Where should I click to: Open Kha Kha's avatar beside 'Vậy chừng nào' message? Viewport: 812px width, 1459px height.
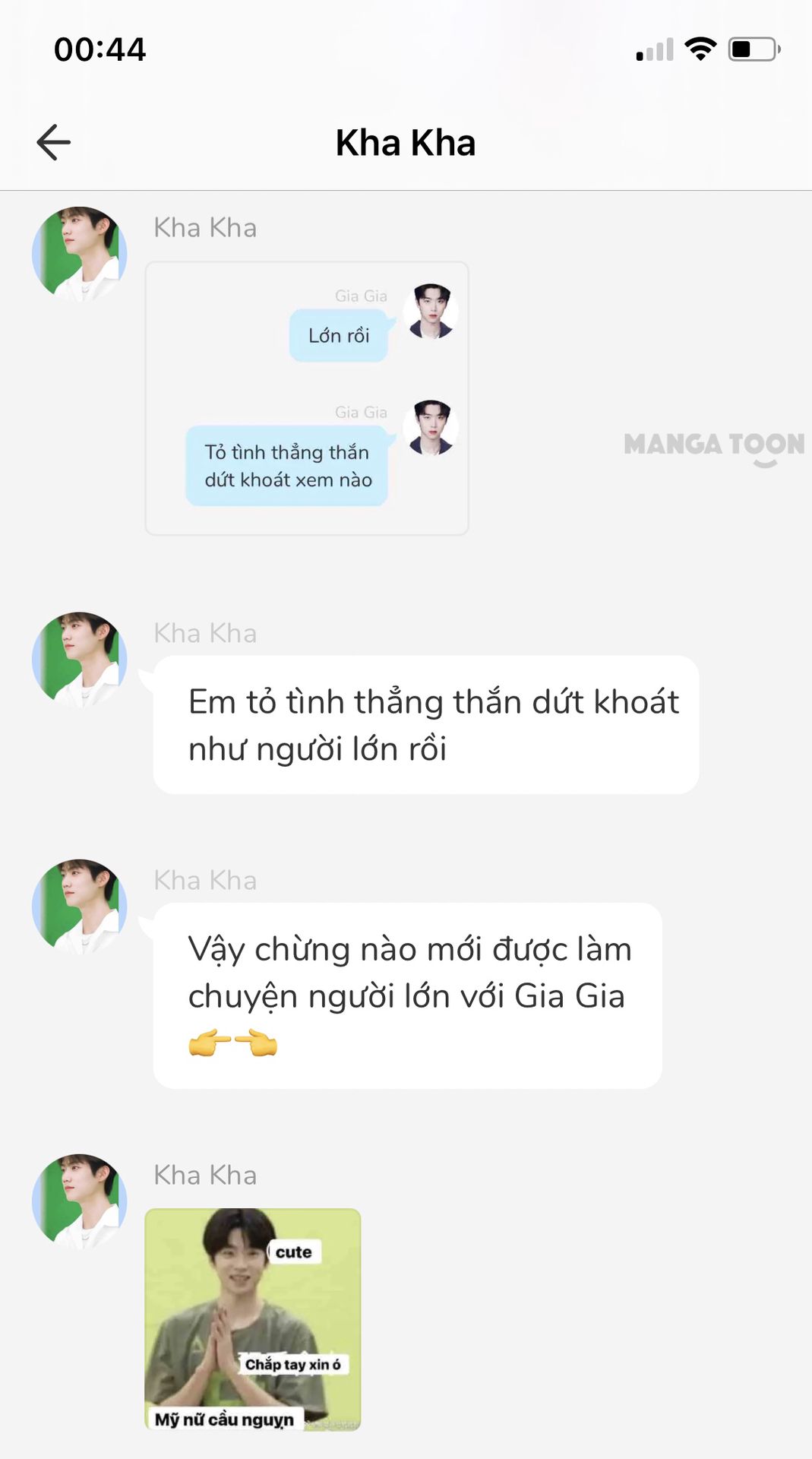click(79, 907)
